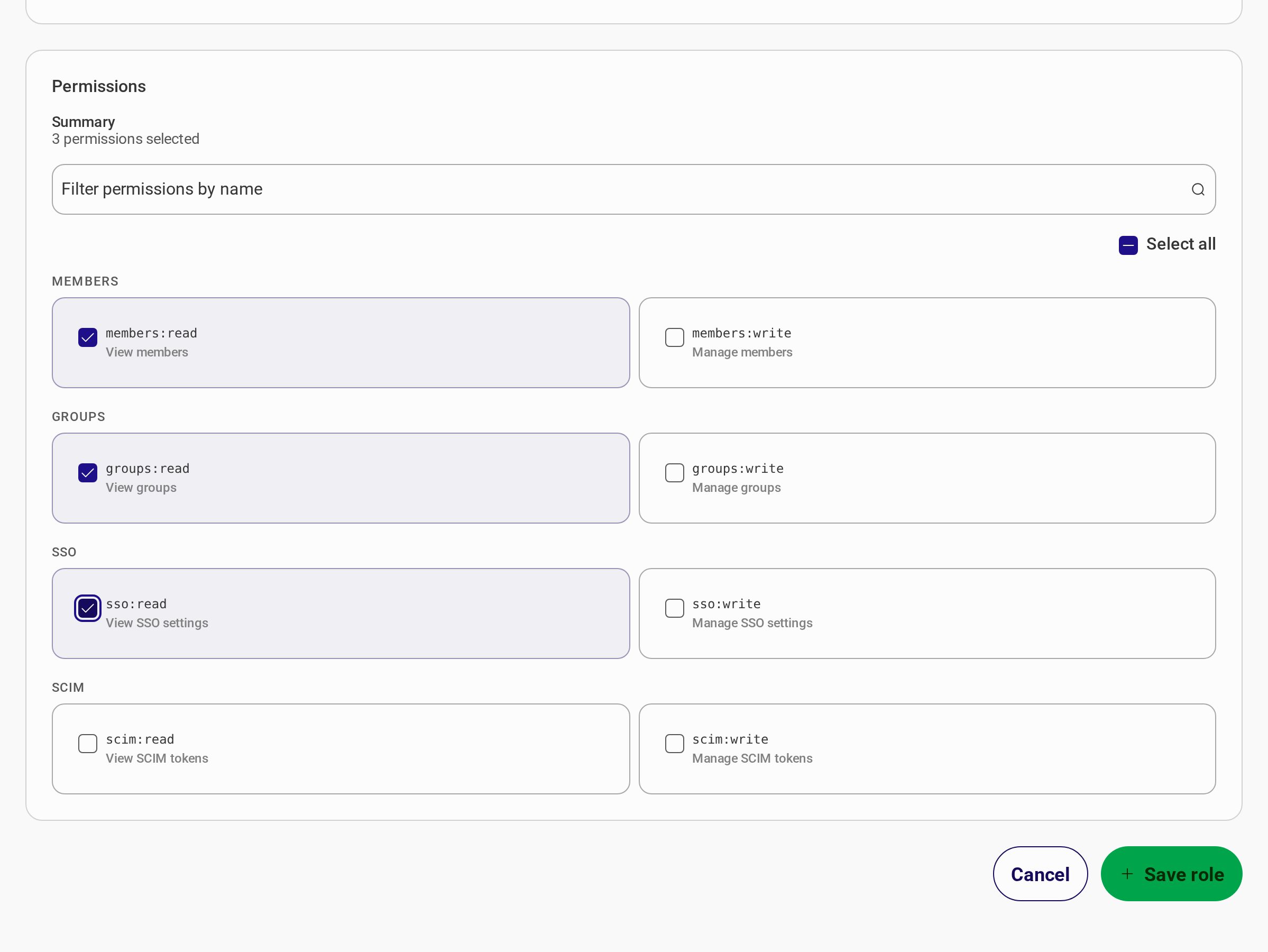
Task: Check the scim:write permission checkbox
Action: click(x=675, y=743)
